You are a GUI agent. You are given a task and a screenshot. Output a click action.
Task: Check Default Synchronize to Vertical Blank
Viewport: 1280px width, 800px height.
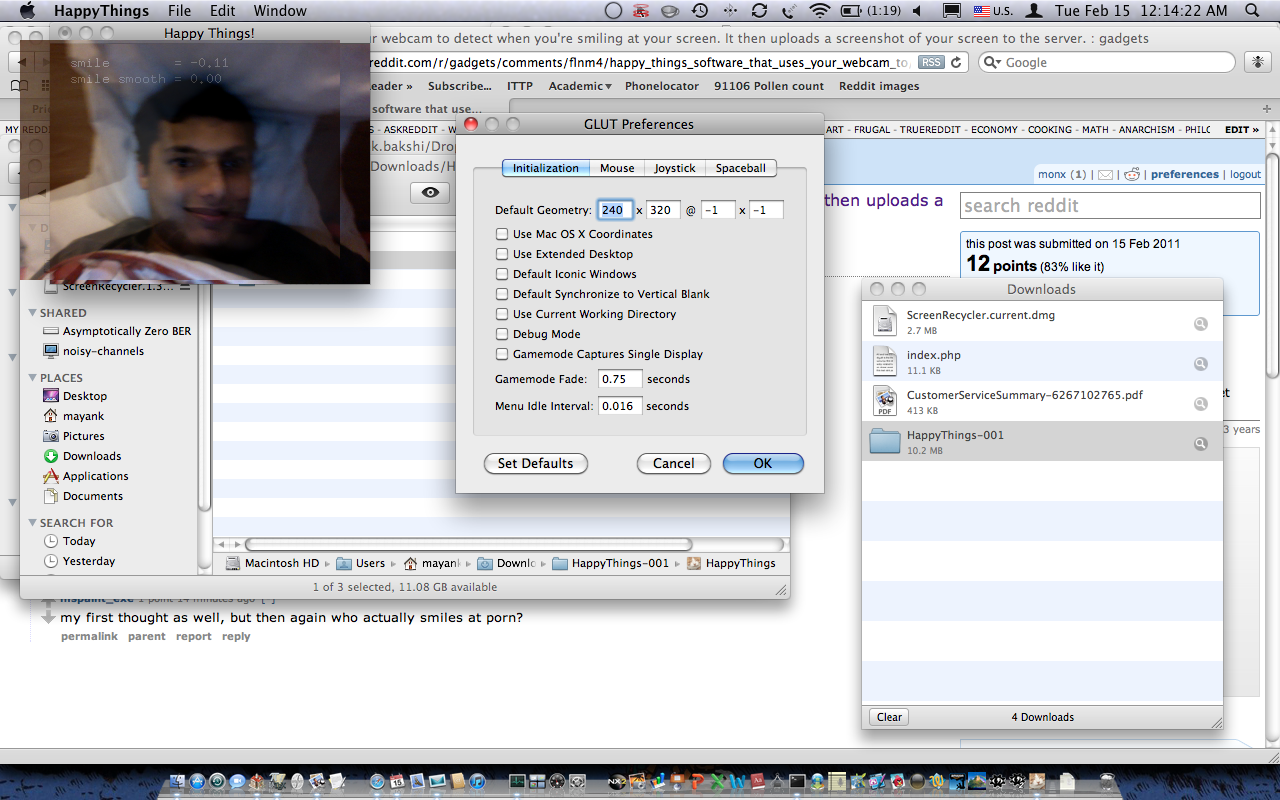pos(502,294)
